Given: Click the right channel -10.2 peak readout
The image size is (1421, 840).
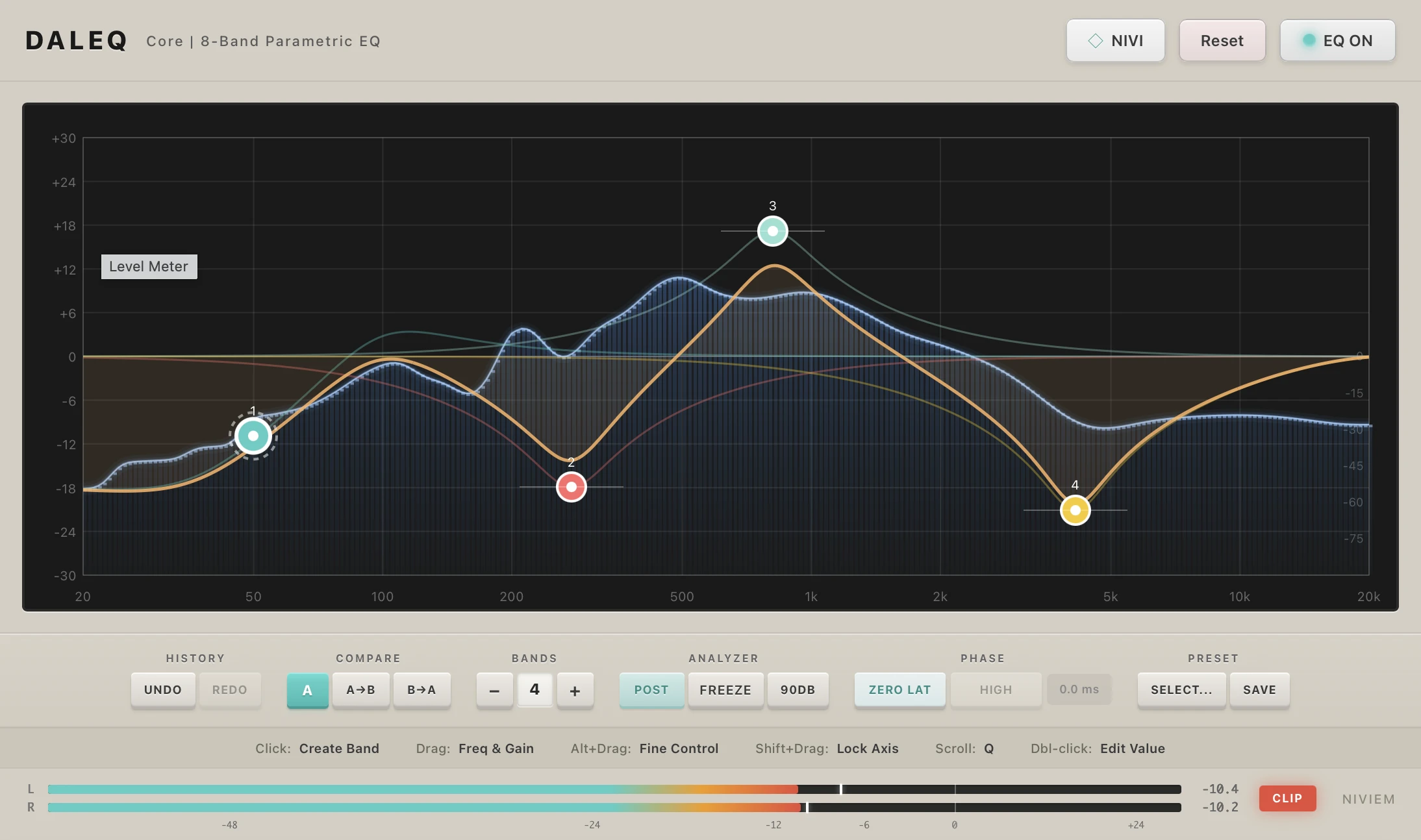Looking at the screenshot, I should [1220, 808].
